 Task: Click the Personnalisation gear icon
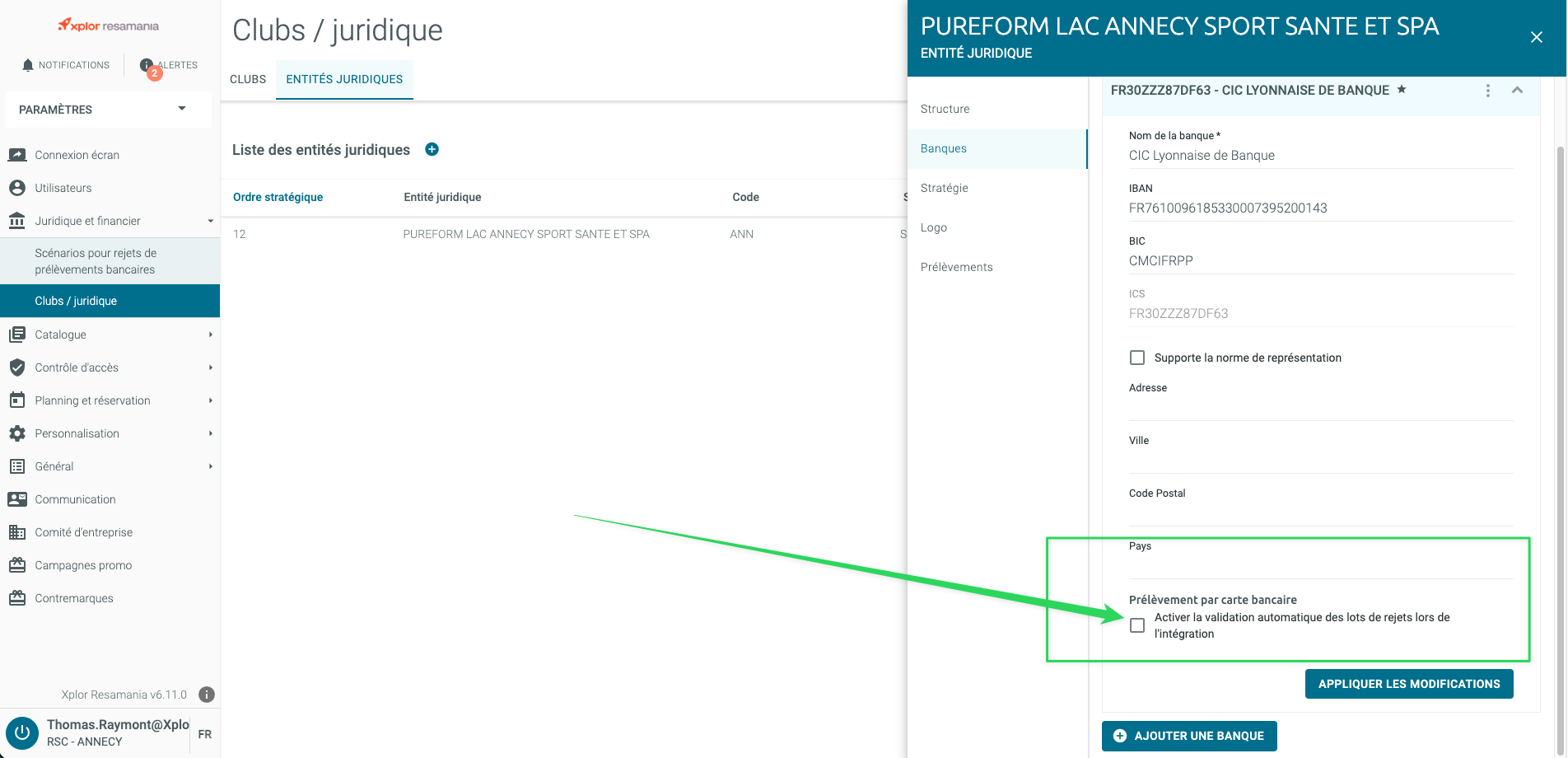point(17,433)
